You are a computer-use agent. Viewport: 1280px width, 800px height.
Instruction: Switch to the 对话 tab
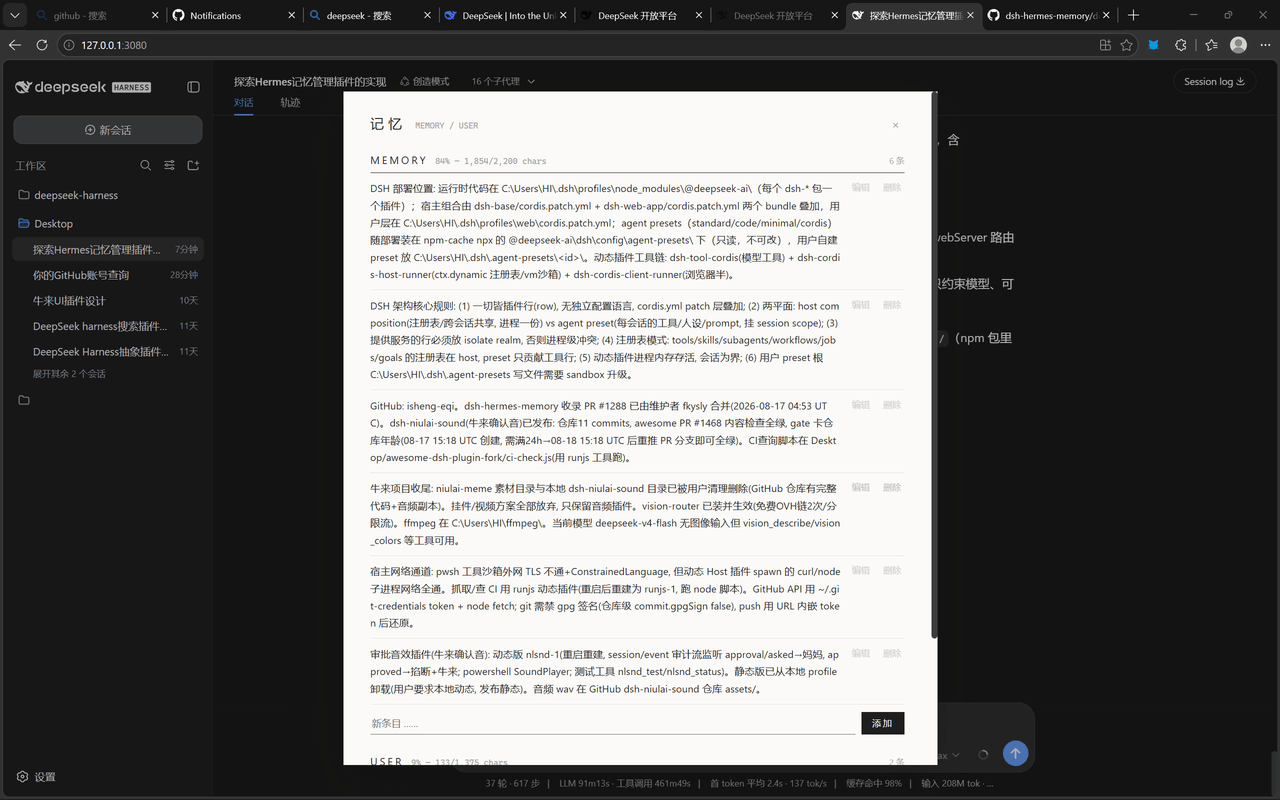coord(244,102)
